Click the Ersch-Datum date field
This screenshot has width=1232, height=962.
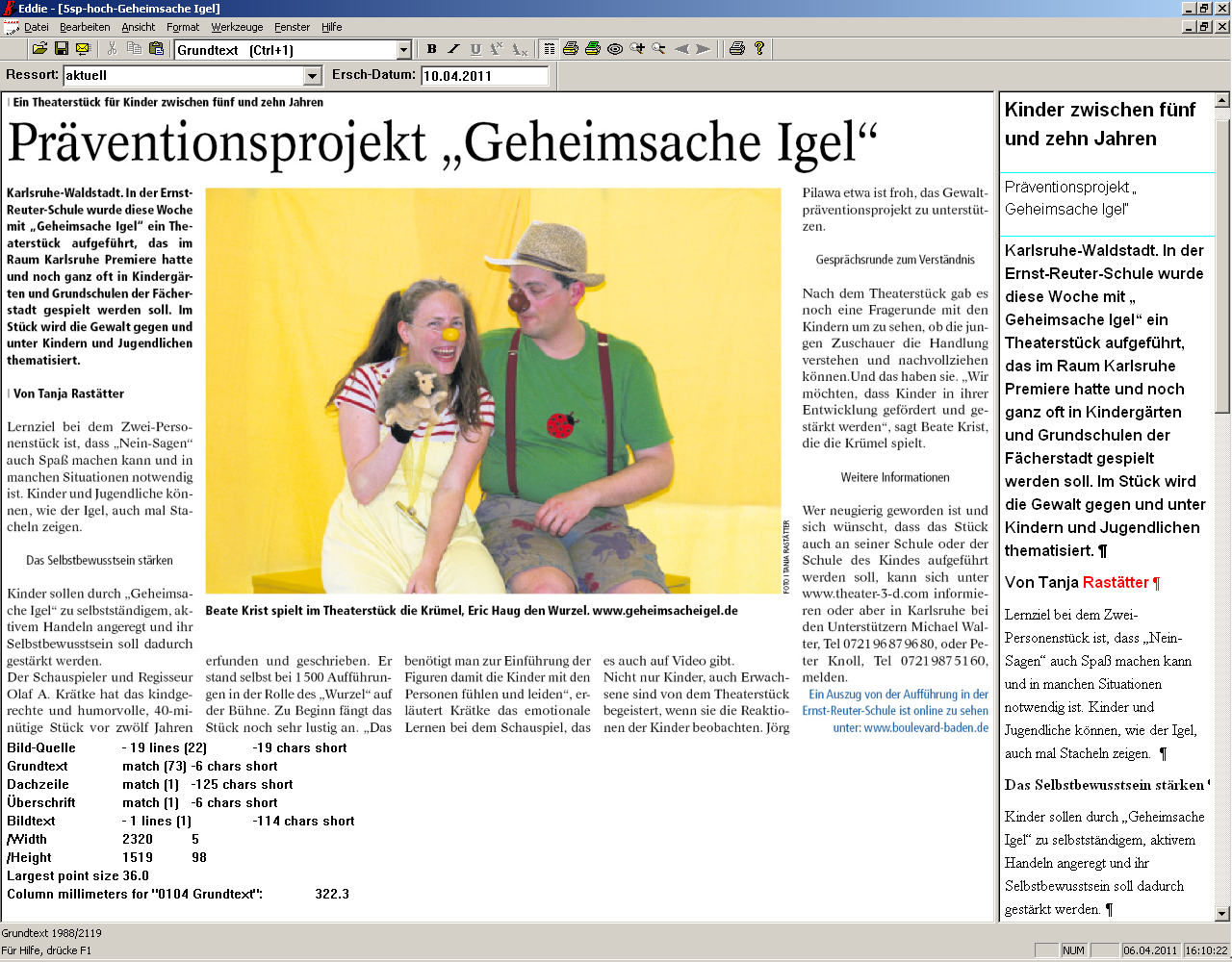click(x=485, y=75)
